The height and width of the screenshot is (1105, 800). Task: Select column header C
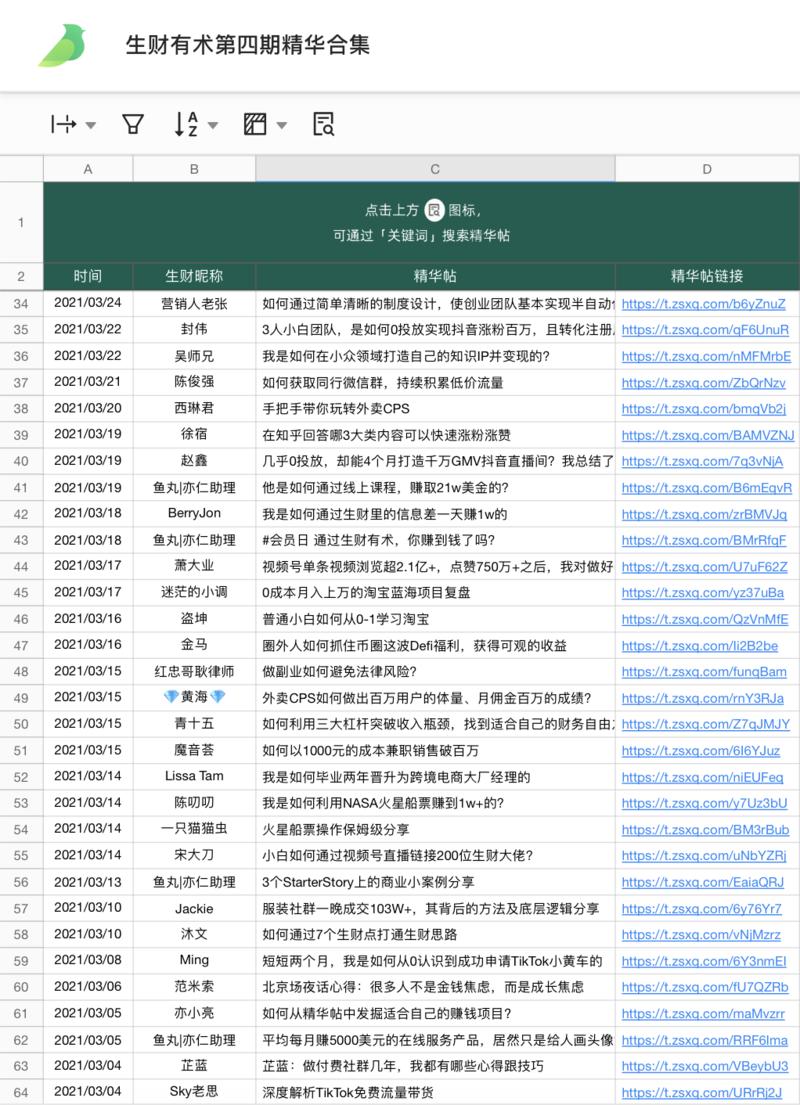click(x=433, y=168)
